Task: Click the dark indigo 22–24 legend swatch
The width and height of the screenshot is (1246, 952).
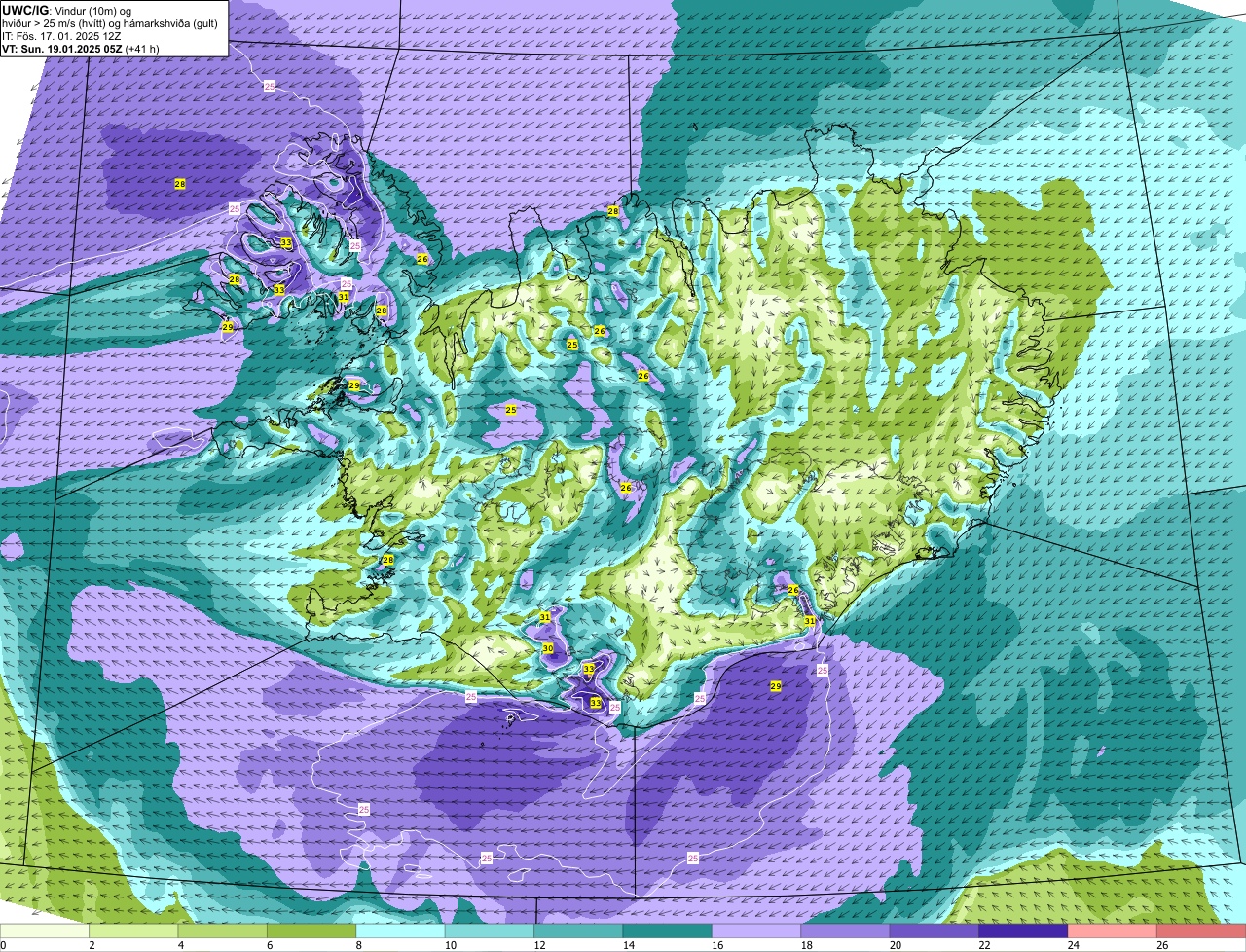Action: click(1023, 931)
